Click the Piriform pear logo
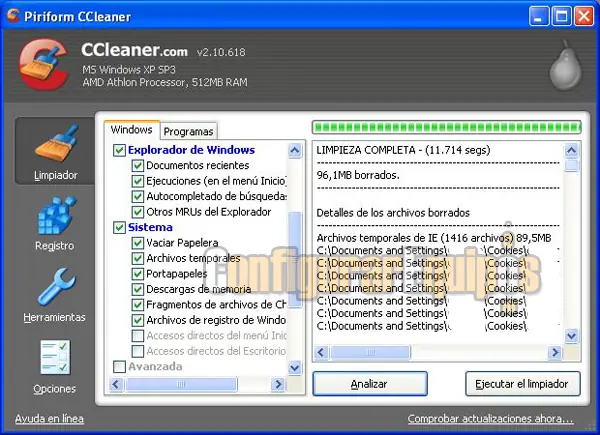The height and width of the screenshot is (435, 600). pyautogui.click(x=566, y=66)
